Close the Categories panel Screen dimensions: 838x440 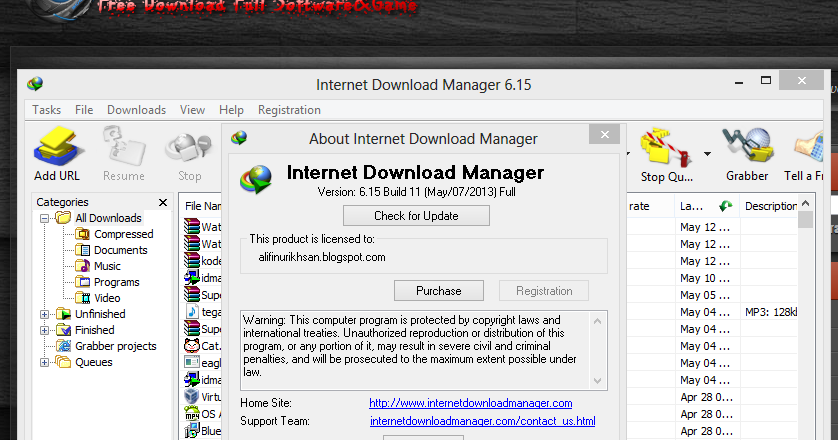point(163,203)
